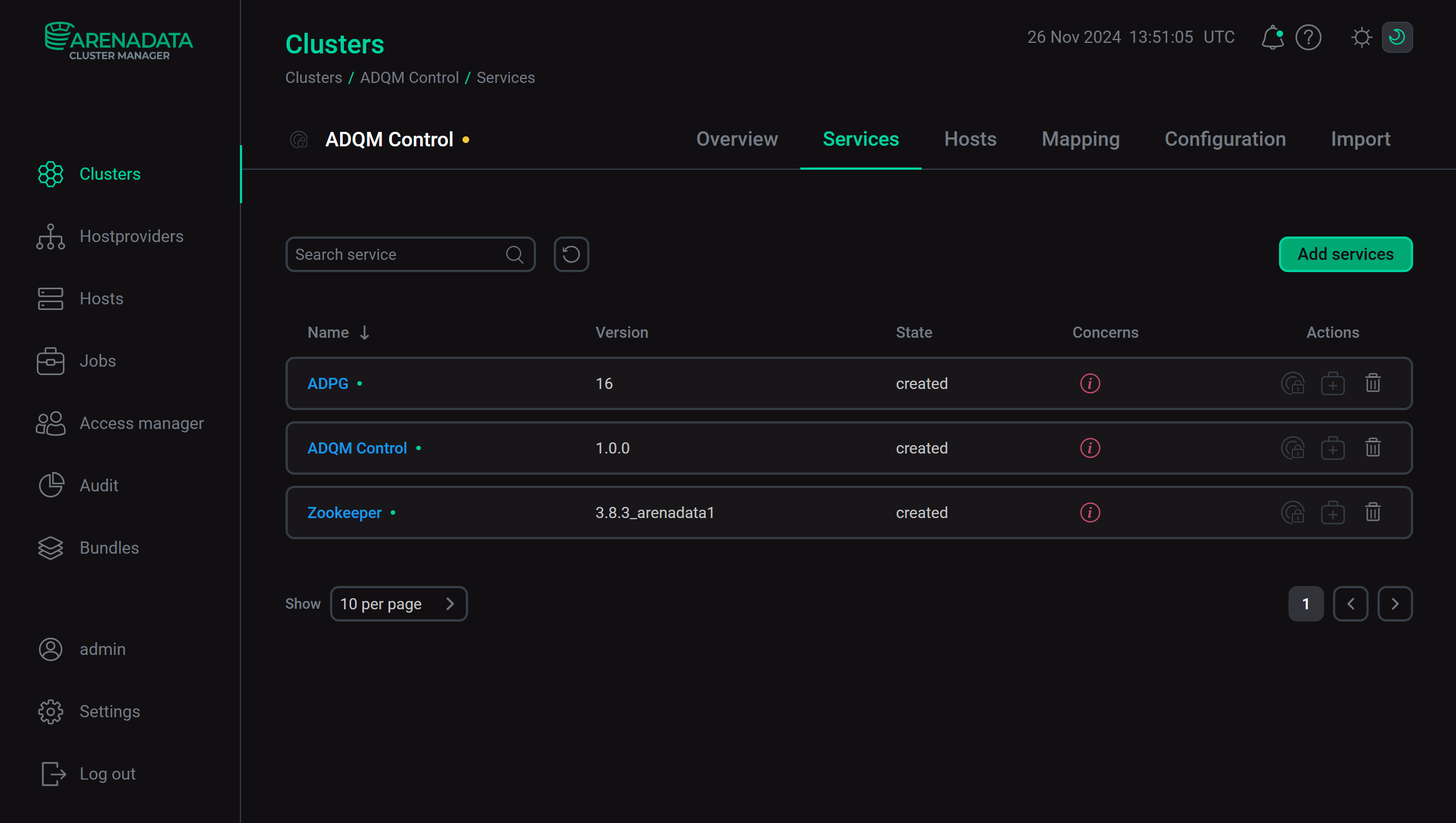Viewport: 1456px width, 823px height.
Task: Switch to light theme with sun icon
Action: [1361, 37]
